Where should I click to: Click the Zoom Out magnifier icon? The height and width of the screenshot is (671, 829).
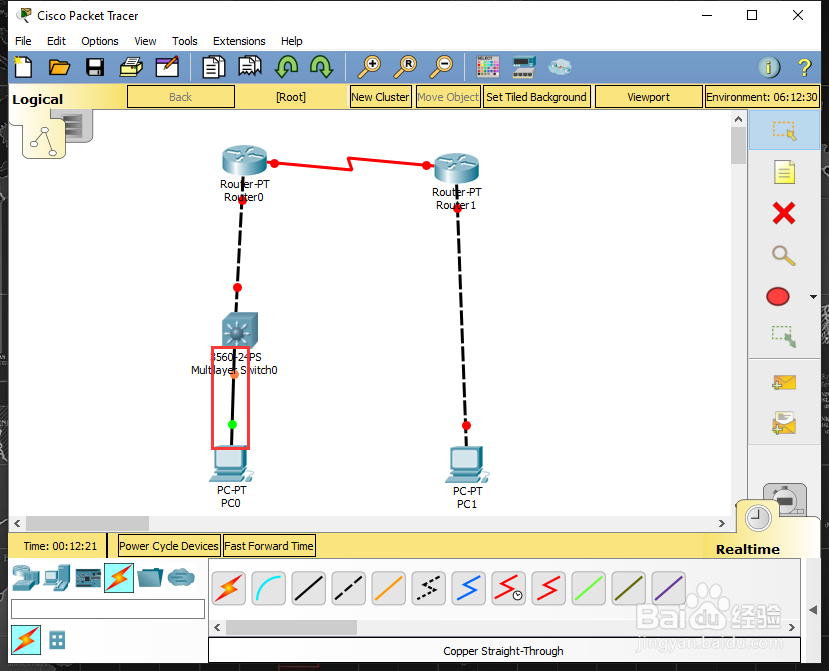[441, 67]
